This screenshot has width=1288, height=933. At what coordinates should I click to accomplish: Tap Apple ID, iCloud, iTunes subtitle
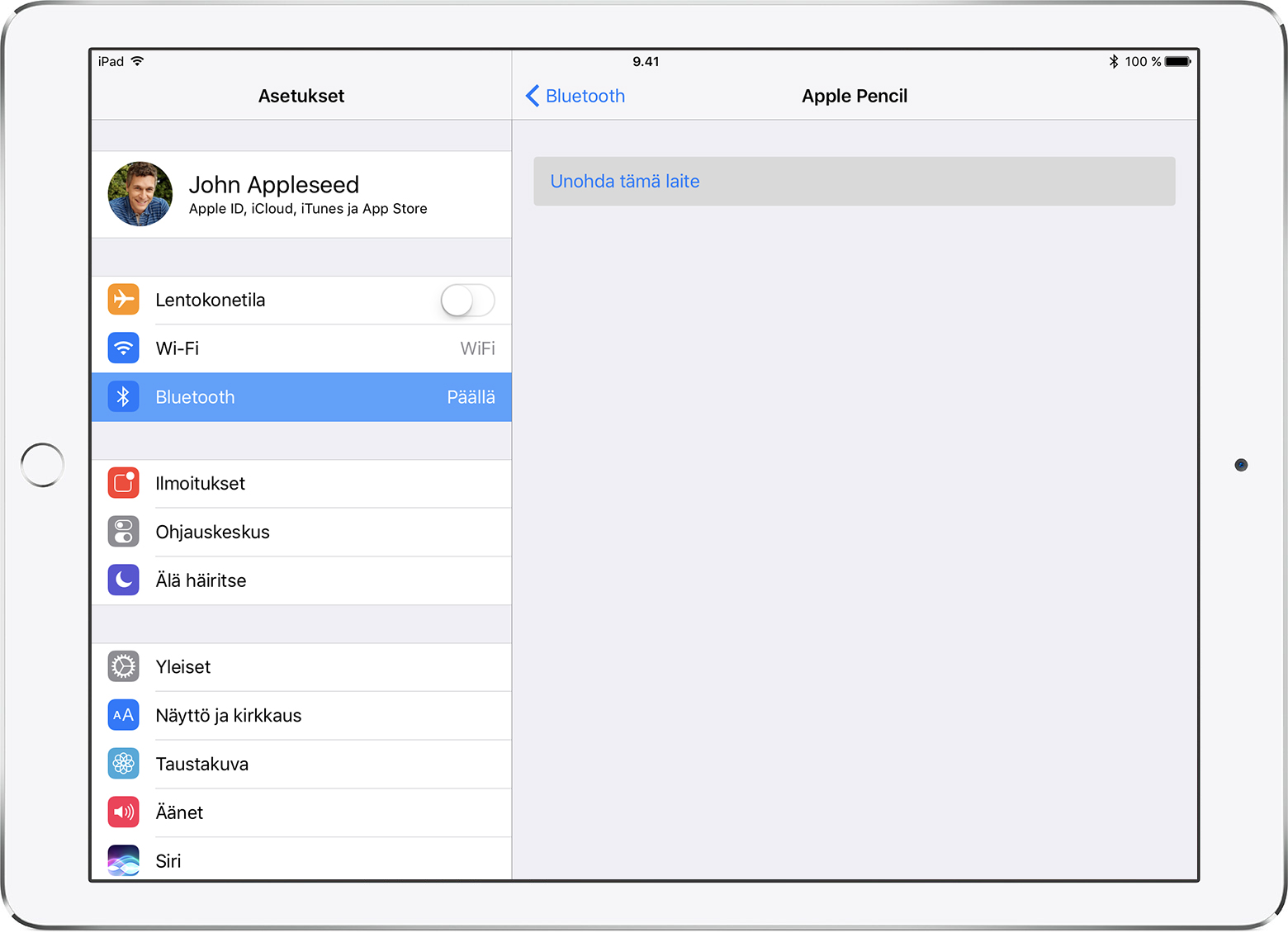click(308, 209)
